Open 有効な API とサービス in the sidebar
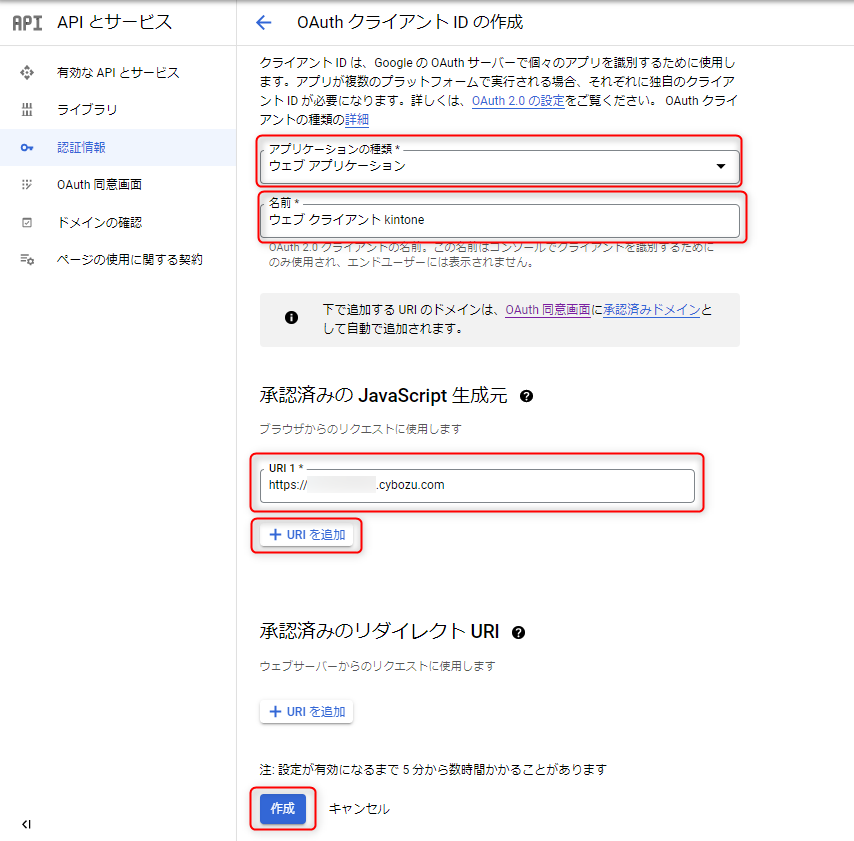 pos(118,73)
